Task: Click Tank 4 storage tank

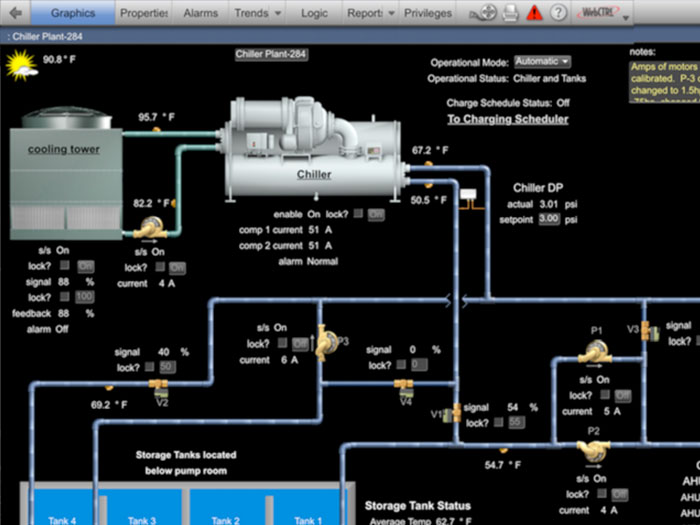Action: [x=62, y=507]
